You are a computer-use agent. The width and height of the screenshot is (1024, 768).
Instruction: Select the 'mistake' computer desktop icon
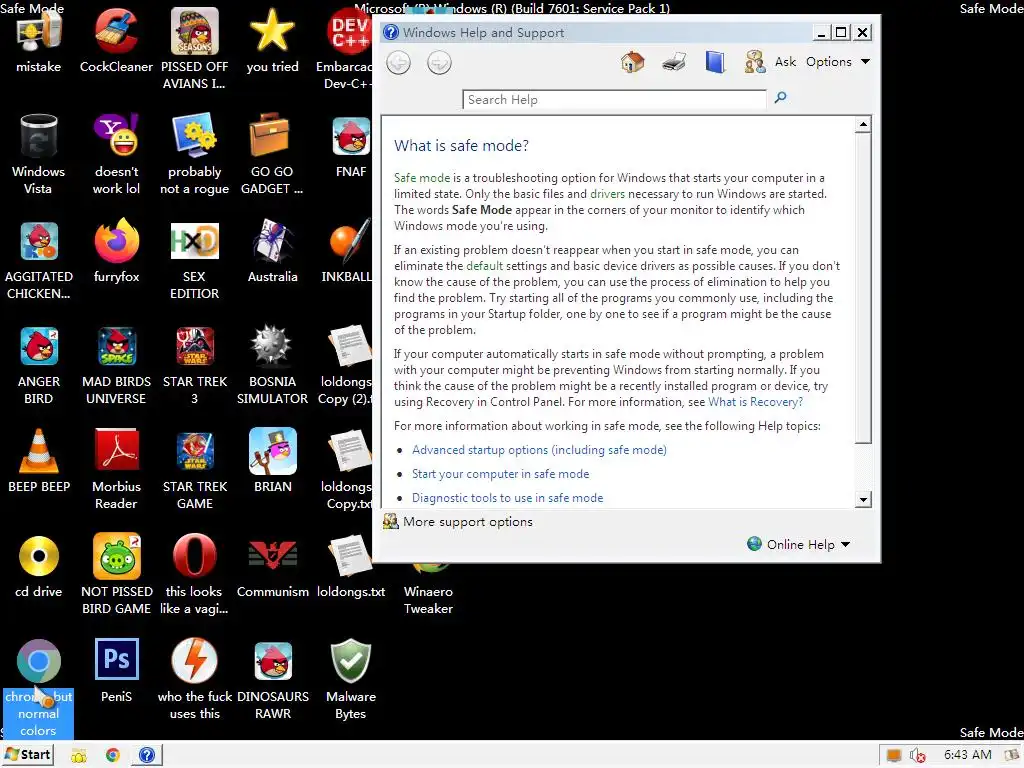39,41
